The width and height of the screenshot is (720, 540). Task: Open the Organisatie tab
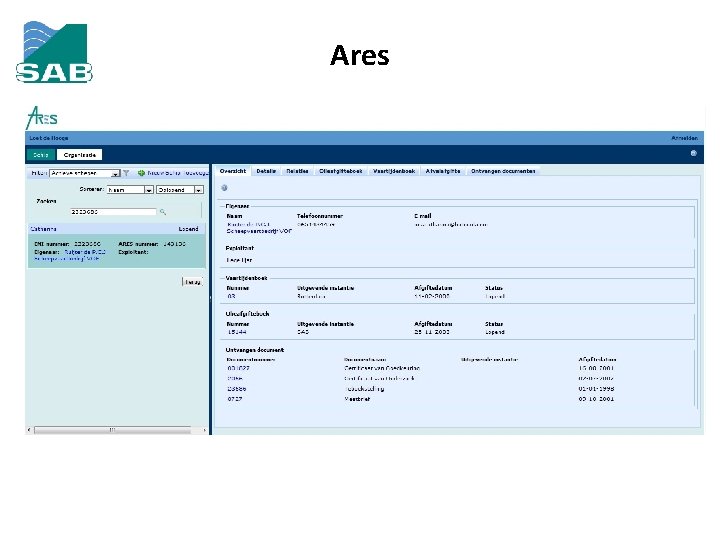click(79, 155)
